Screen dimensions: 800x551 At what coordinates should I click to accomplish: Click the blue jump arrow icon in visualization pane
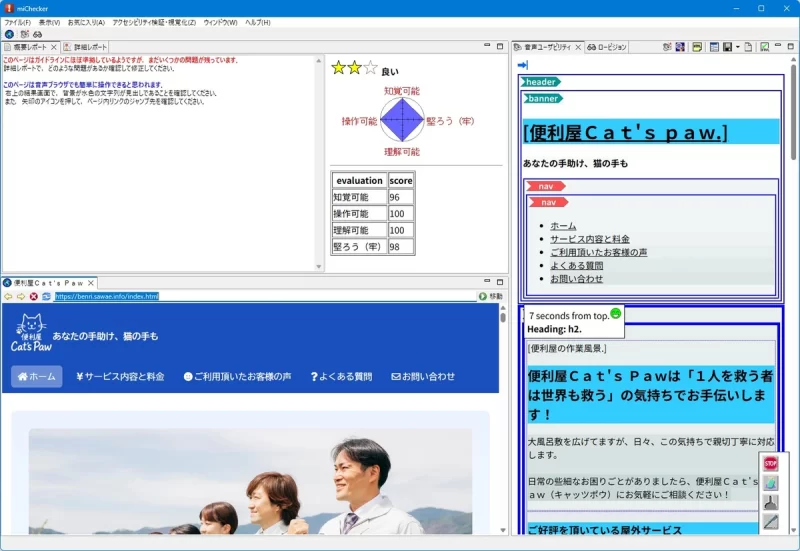tap(522, 65)
